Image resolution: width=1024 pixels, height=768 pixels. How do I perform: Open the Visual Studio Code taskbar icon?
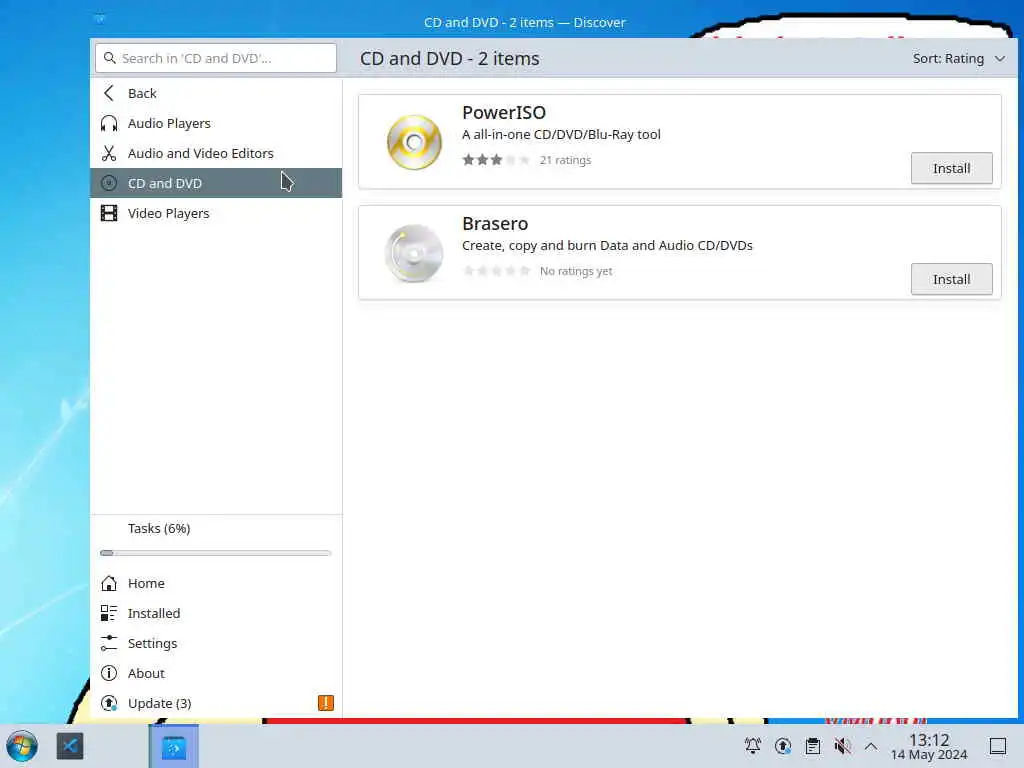click(70, 746)
